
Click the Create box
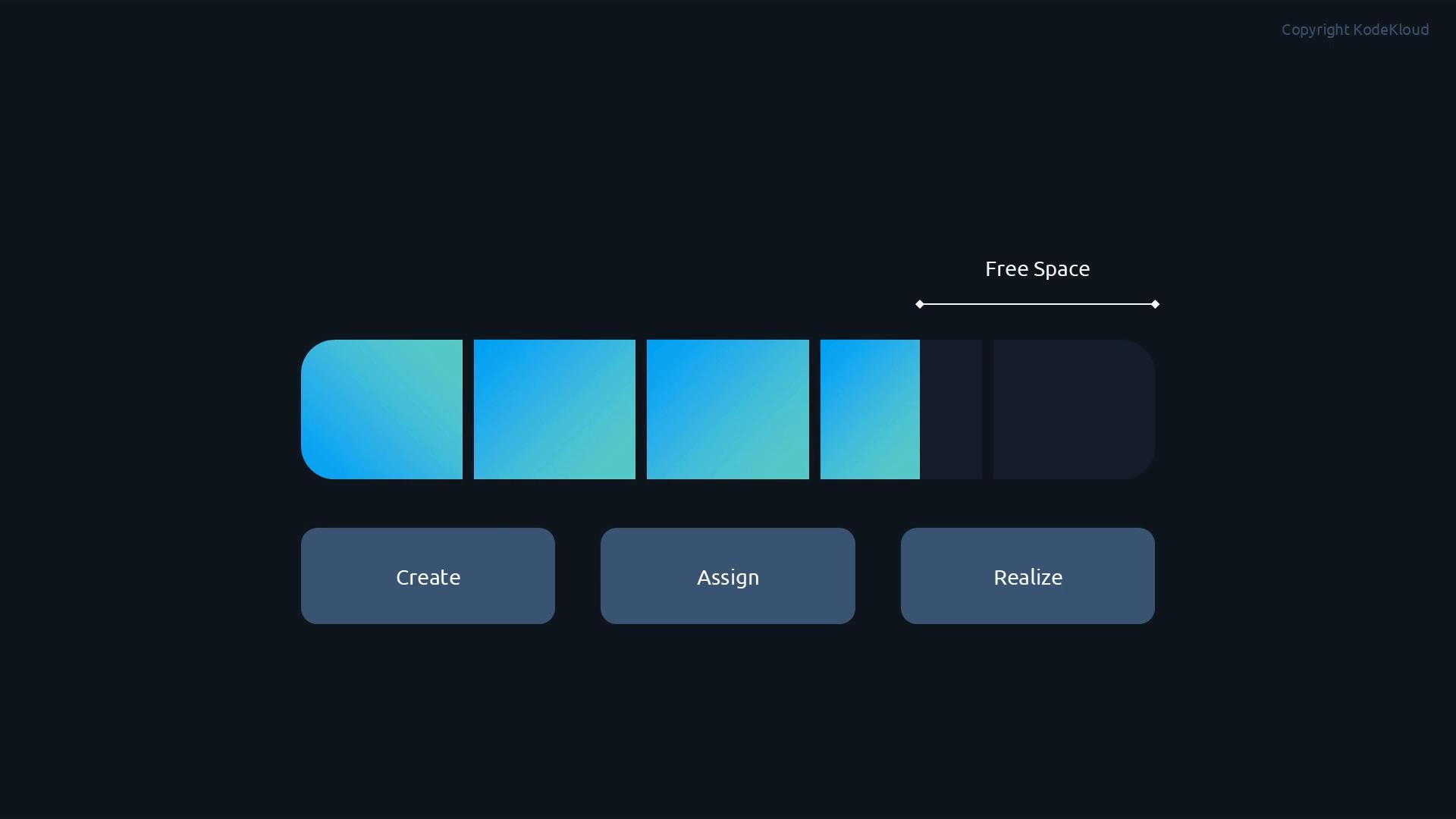[x=428, y=576]
